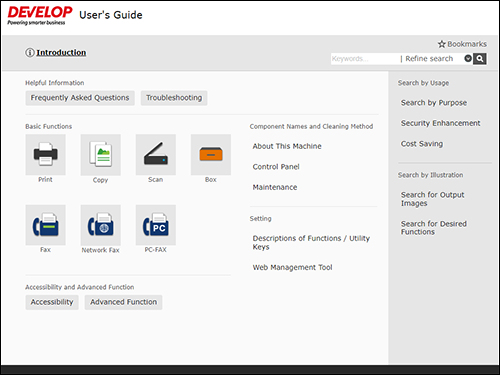
Task: Open the Copy function icon
Action: (100, 155)
